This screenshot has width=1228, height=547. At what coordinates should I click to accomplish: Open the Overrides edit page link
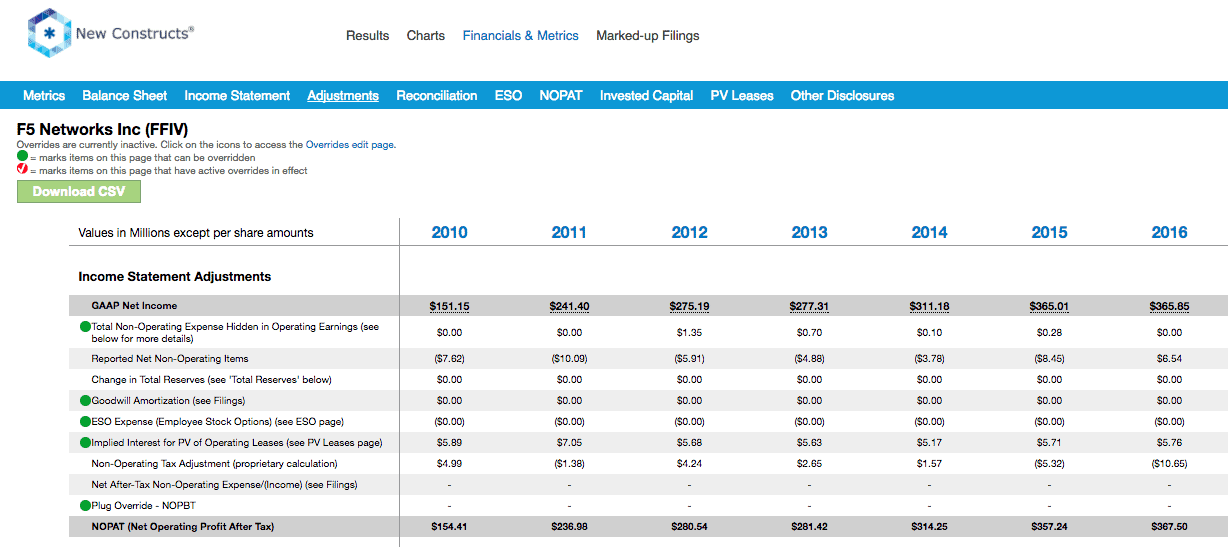[x=350, y=145]
